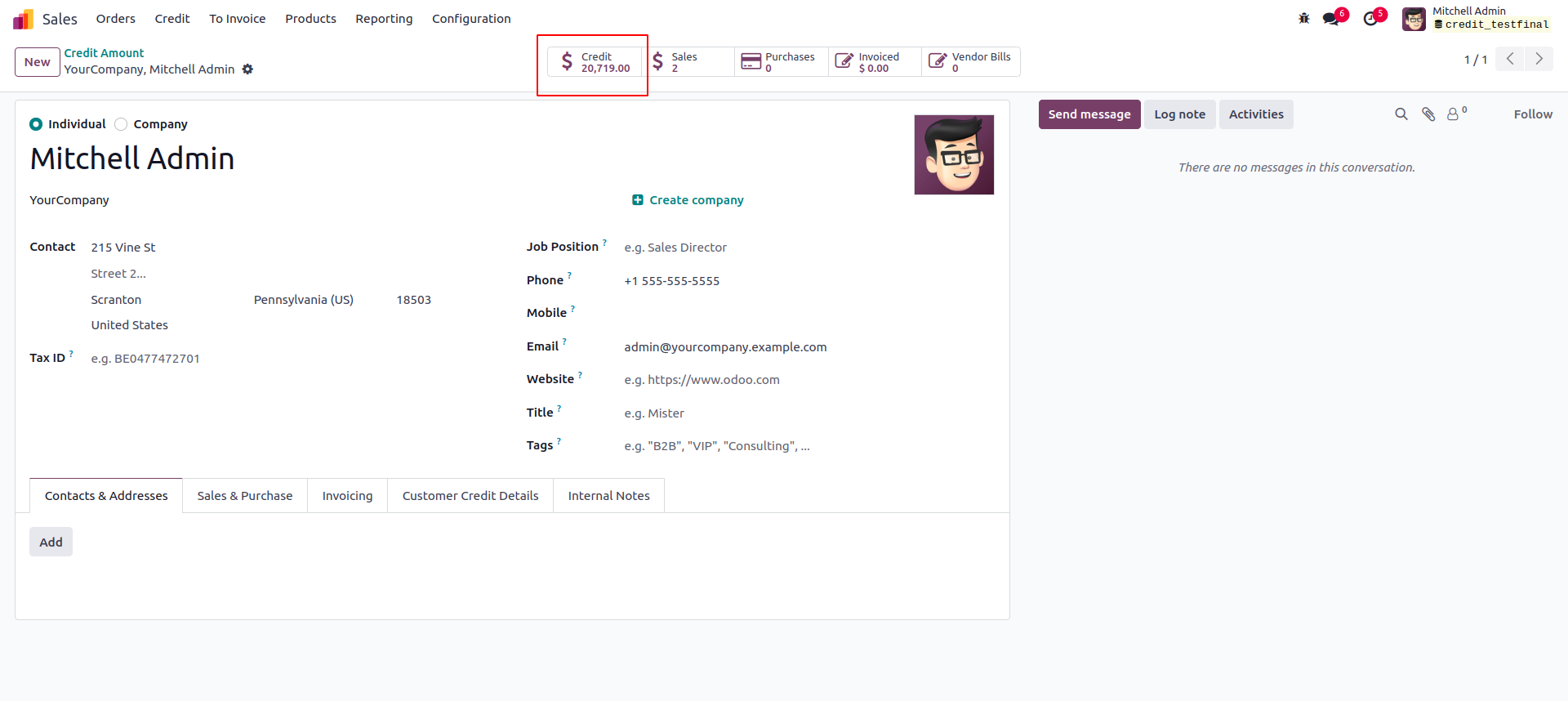Screen dimensions: 1568x701
Task: Open the debug bug icon
Action: tap(1303, 18)
